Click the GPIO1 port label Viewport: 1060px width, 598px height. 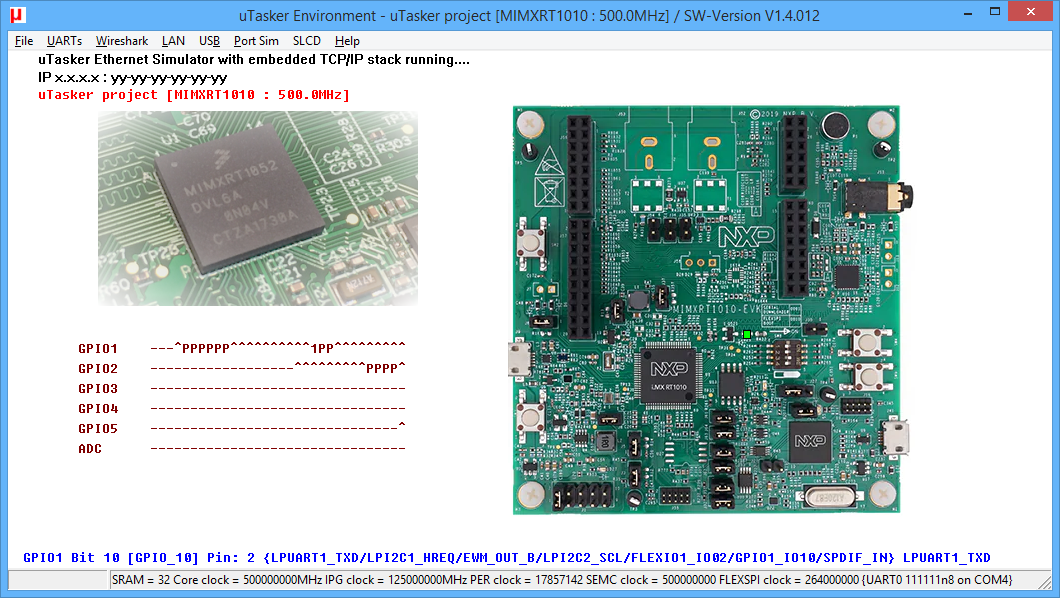98,349
